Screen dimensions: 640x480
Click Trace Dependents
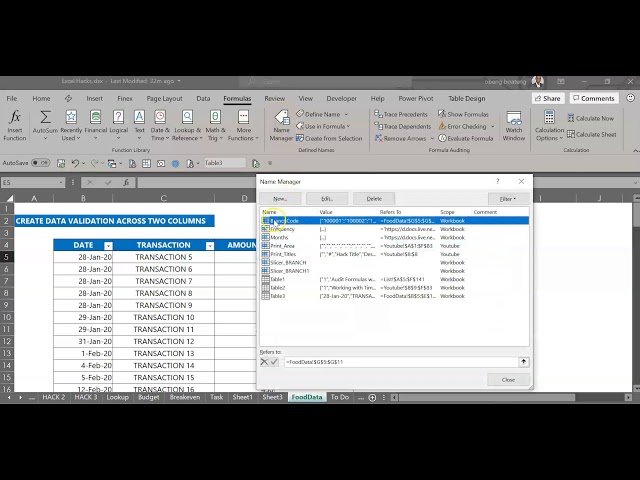click(402, 127)
